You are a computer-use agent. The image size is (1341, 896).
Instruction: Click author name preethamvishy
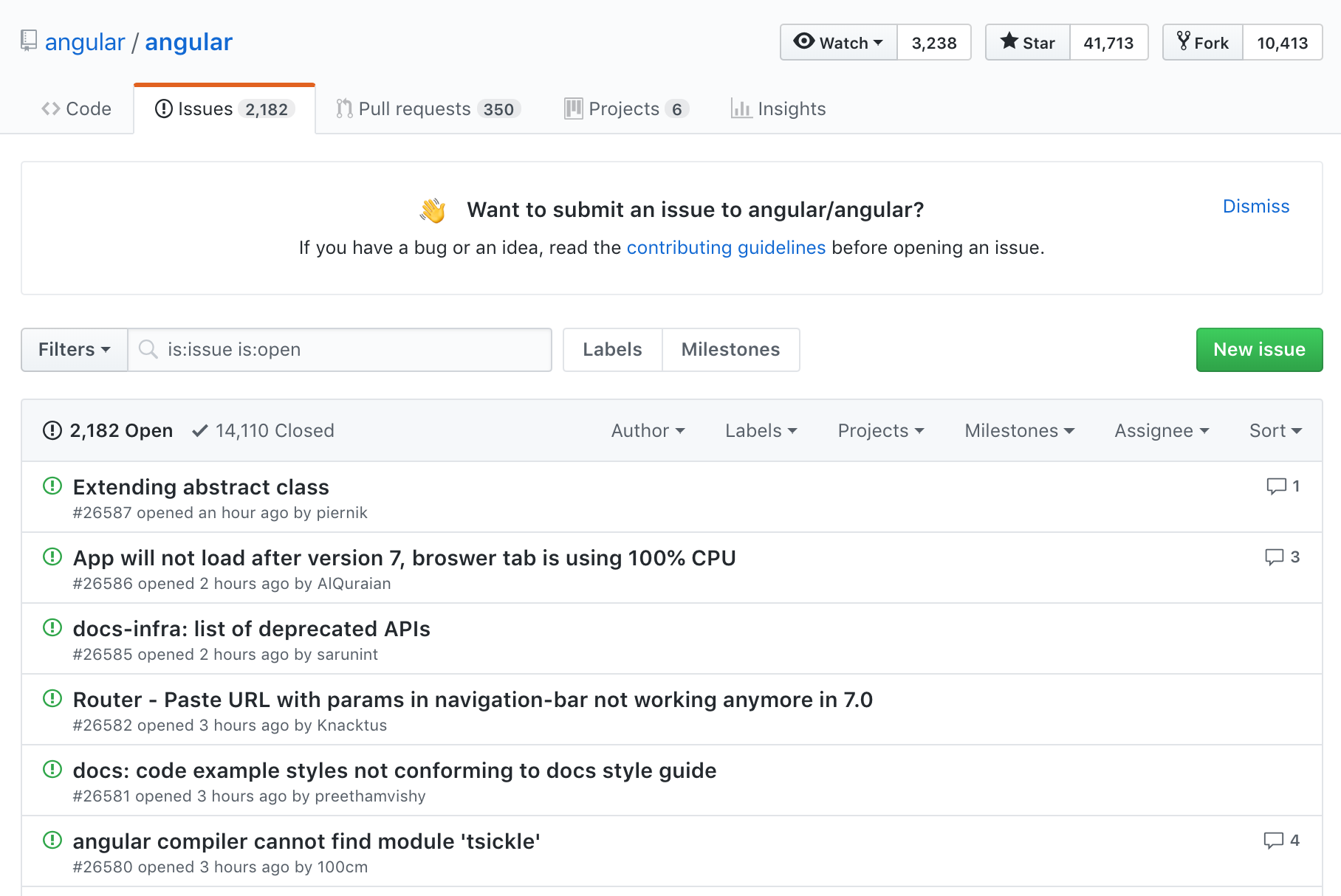tap(371, 796)
